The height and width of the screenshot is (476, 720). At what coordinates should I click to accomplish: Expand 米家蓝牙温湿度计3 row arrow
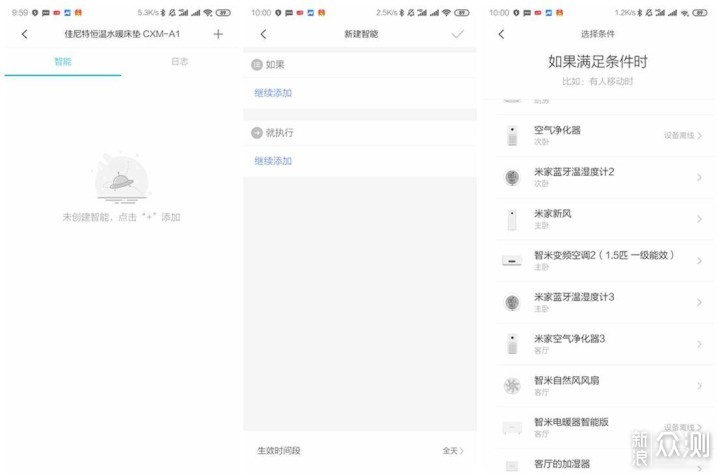[x=699, y=302]
